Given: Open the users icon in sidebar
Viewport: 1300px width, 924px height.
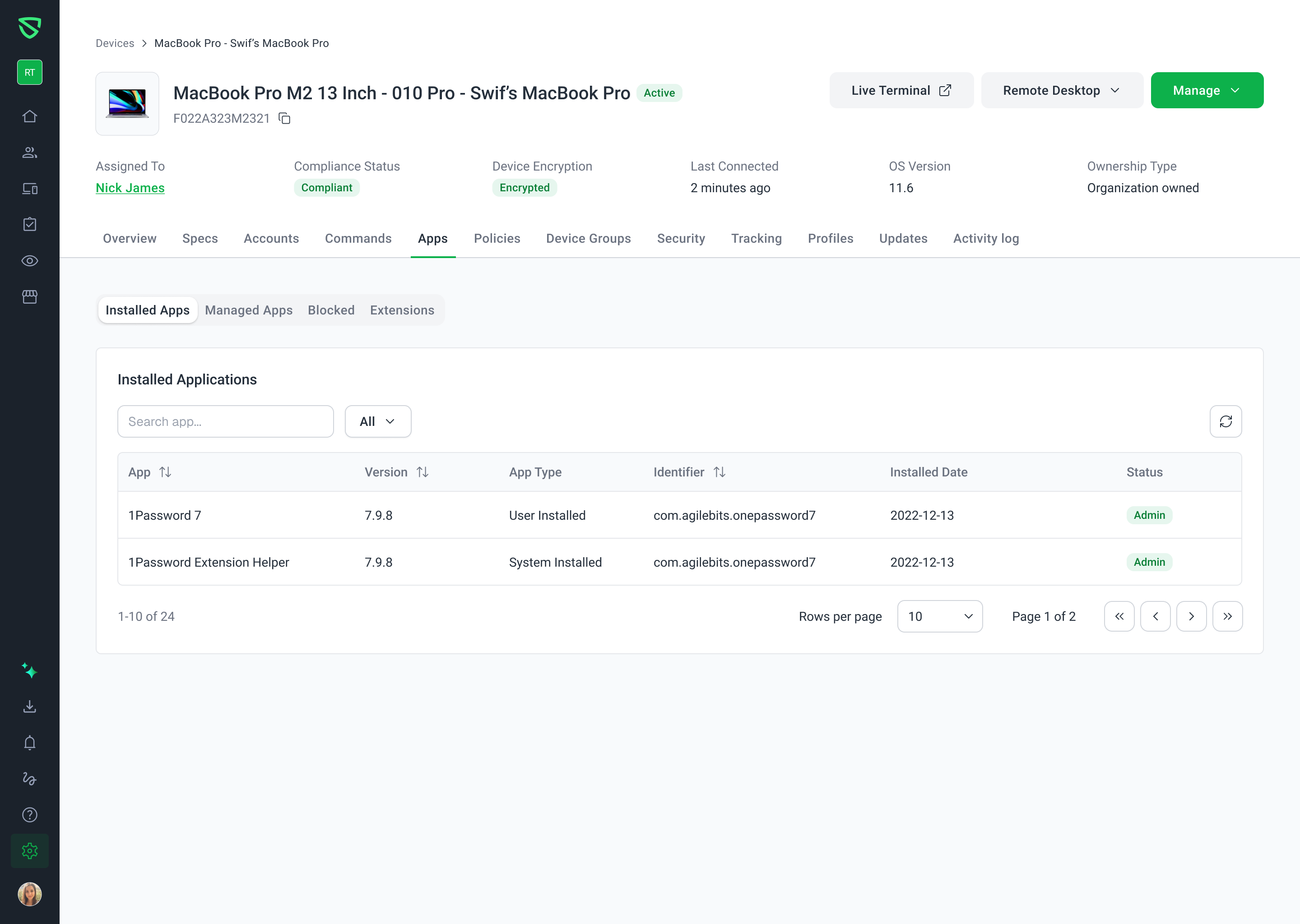Looking at the screenshot, I should point(30,152).
